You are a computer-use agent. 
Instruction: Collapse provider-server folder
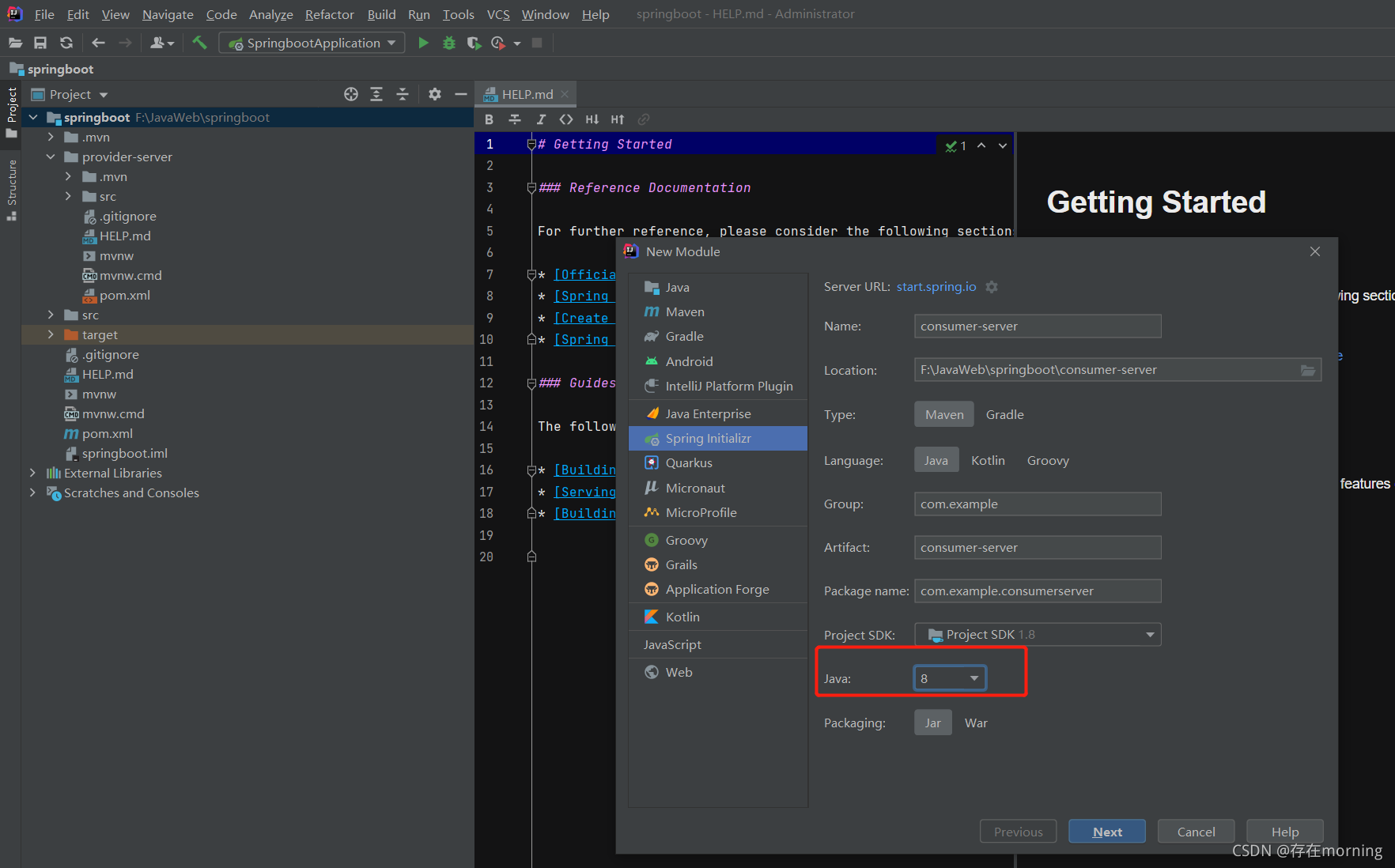[x=51, y=157]
